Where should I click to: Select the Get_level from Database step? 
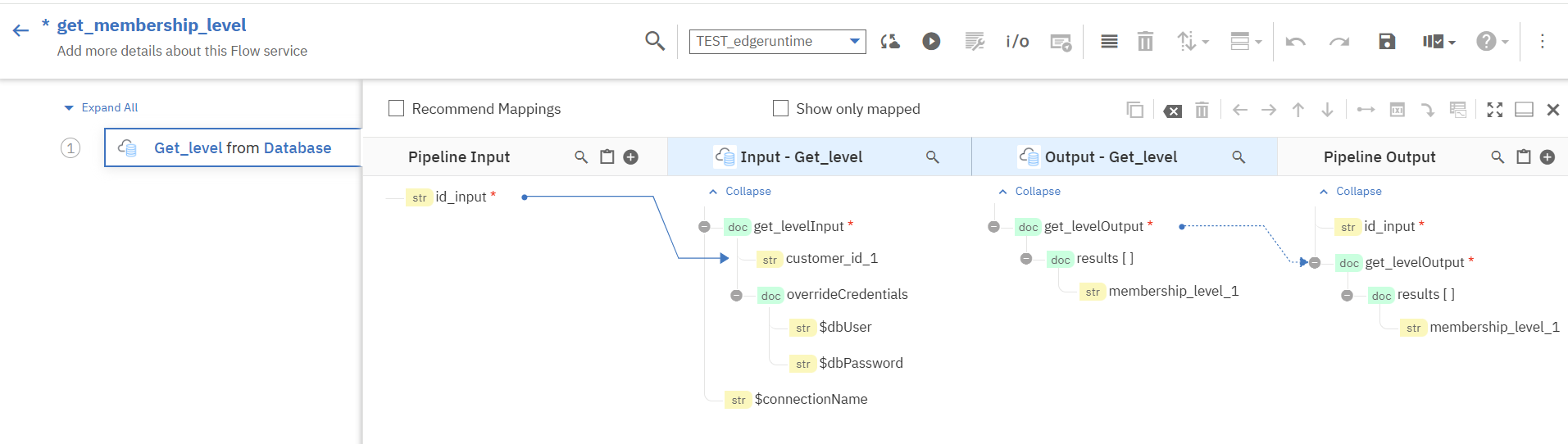(x=242, y=147)
